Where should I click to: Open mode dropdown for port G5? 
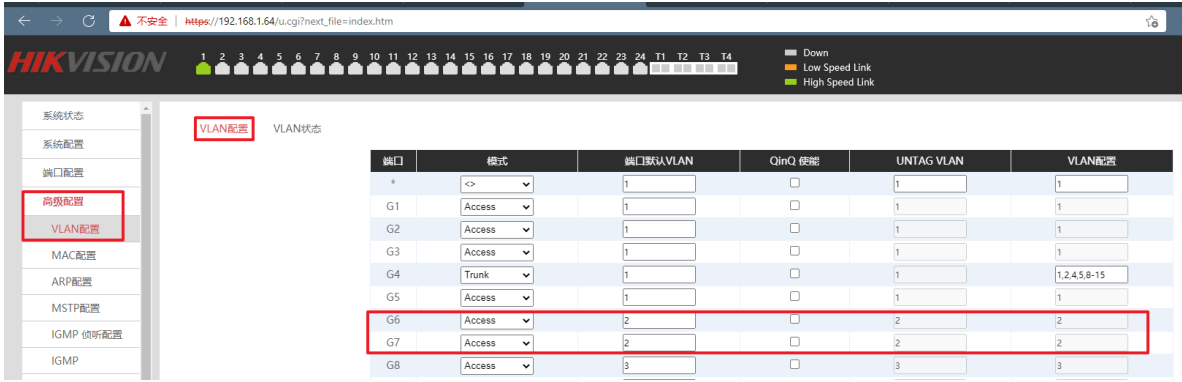pyautogui.click(x=497, y=298)
